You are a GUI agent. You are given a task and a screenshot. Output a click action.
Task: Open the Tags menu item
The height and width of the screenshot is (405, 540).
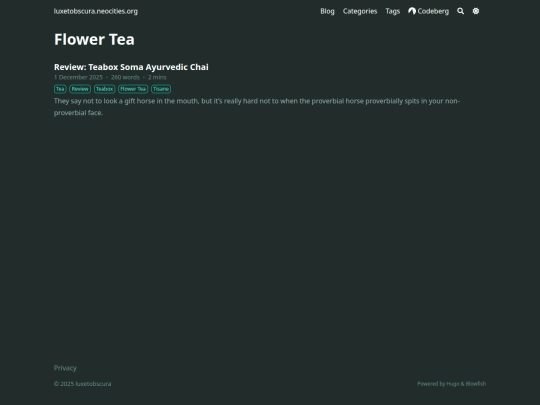point(393,11)
